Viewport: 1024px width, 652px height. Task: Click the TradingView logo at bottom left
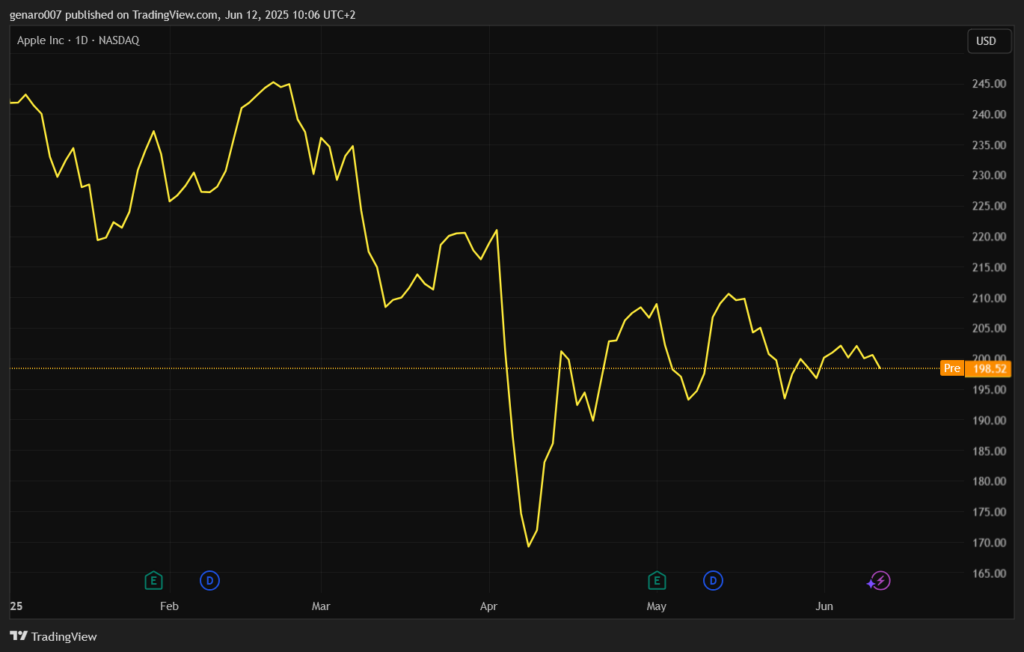53,636
